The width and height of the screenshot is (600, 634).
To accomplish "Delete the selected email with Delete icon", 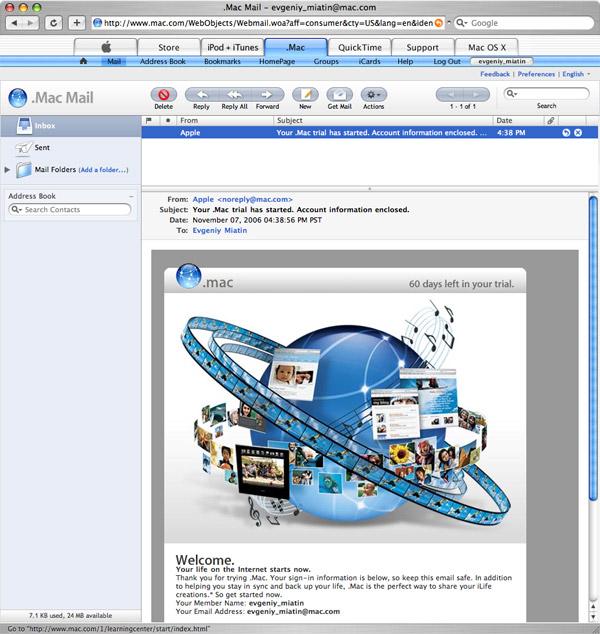I will (163, 95).
